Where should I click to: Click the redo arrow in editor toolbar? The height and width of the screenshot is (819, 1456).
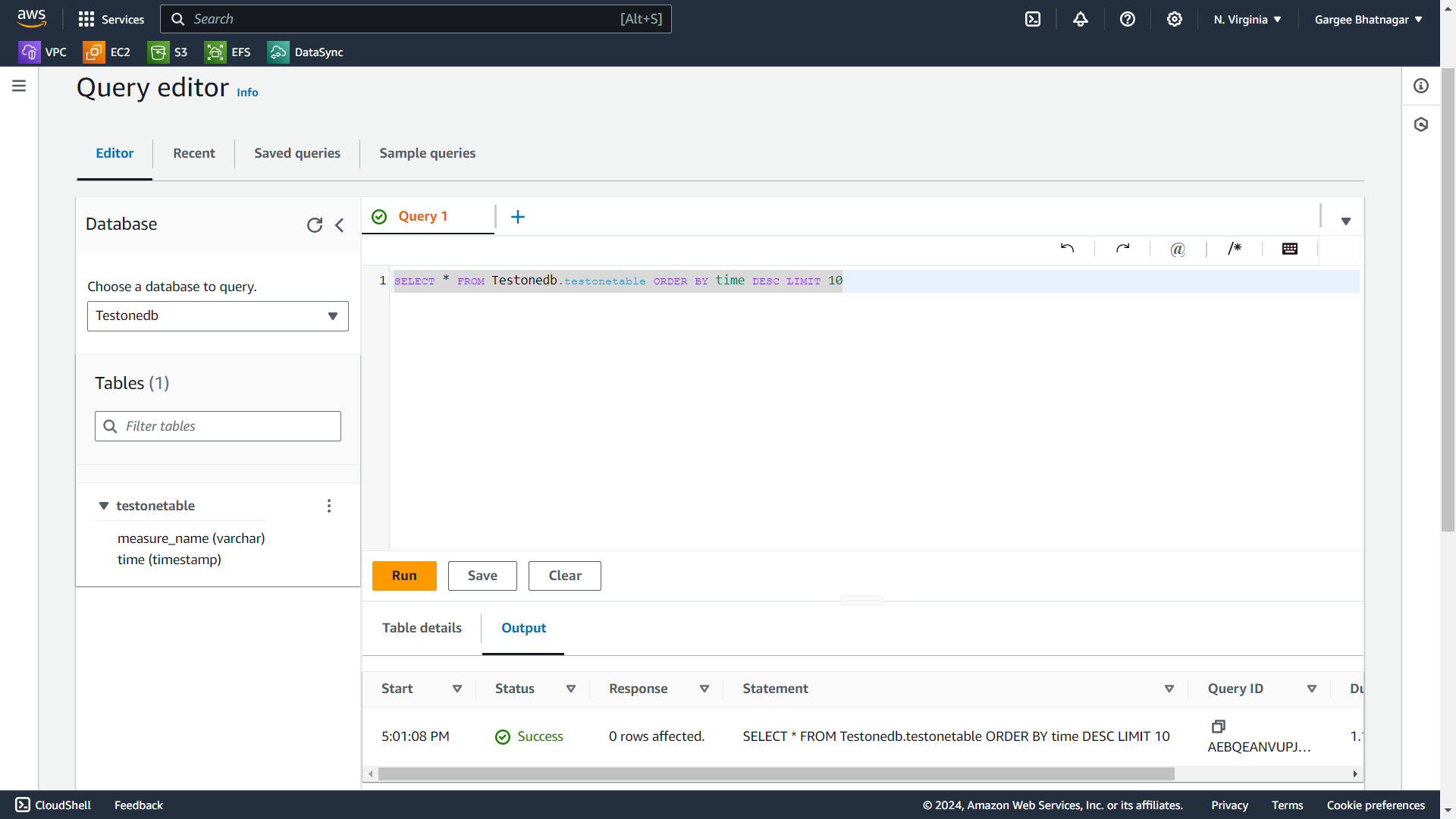(x=1122, y=249)
